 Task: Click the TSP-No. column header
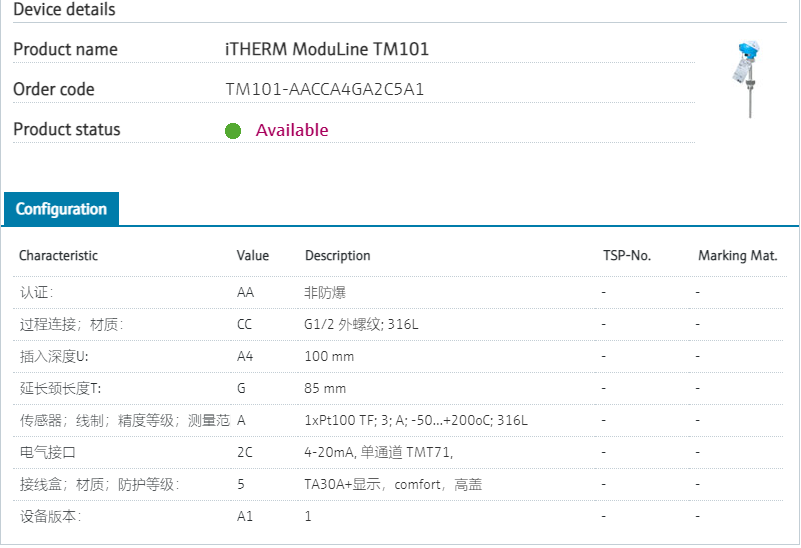pos(627,255)
